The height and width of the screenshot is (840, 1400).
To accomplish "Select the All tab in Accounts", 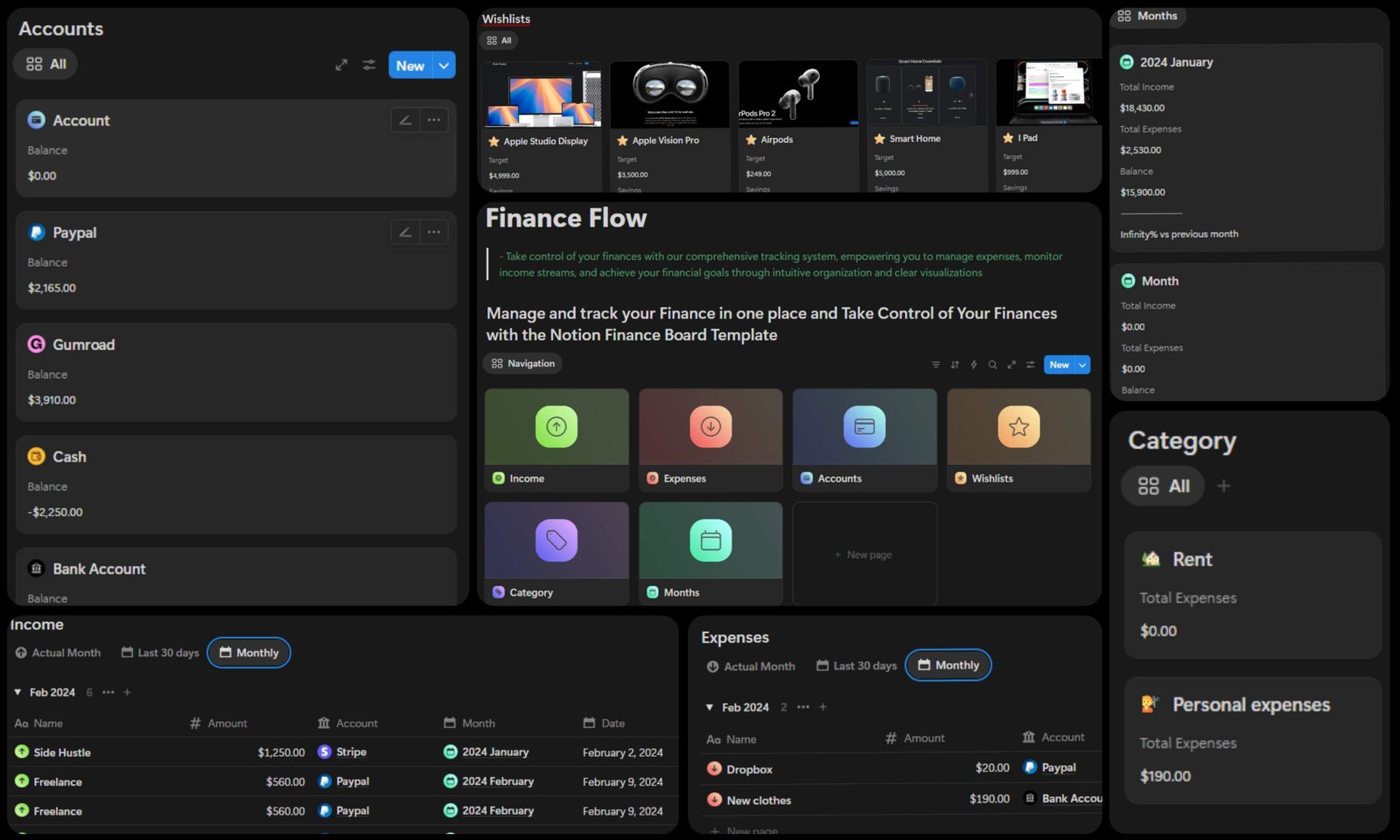I will pyautogui.click(x=45, y=64).
